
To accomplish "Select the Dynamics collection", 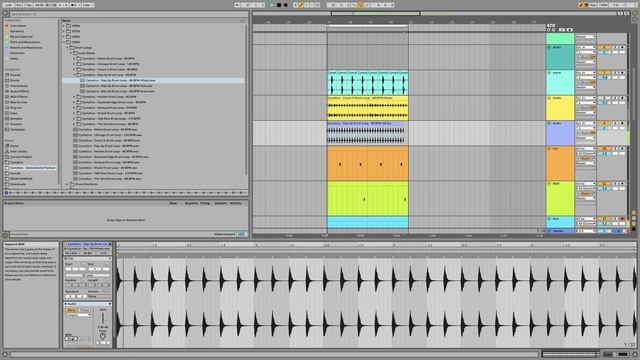I will point(17,31).
